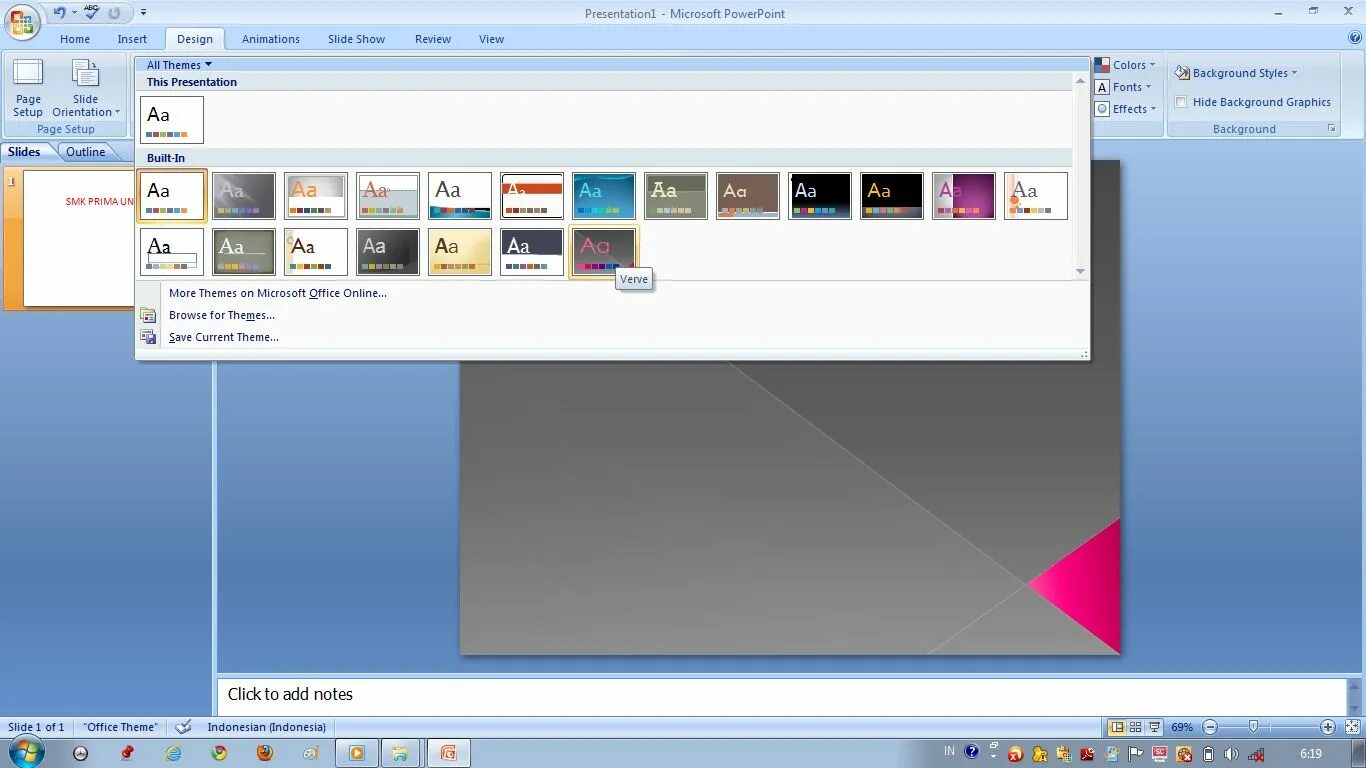Image resolution: width=1366 pixels, height=768 pixels.
Task: Switch to the Slides pane tab
Action: tap(24, 152)
